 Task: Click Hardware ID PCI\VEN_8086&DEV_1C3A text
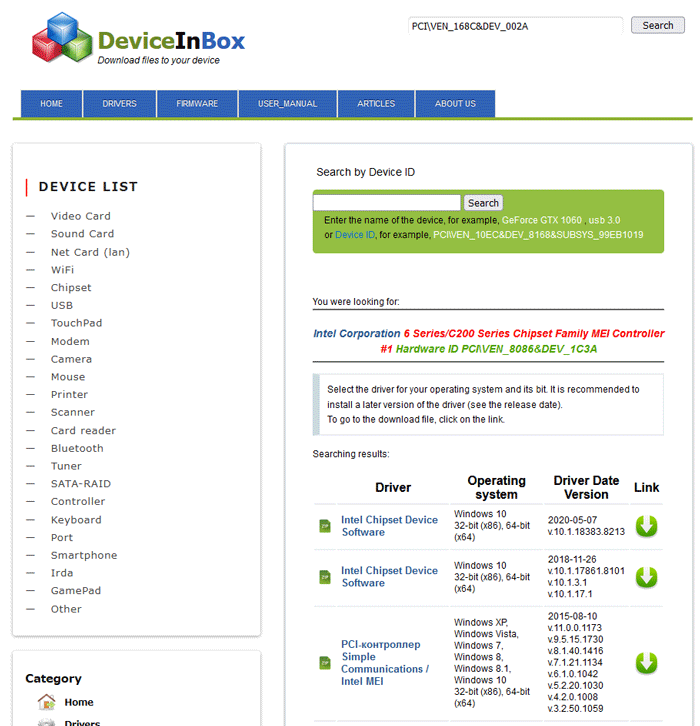(x=496, y=349)
